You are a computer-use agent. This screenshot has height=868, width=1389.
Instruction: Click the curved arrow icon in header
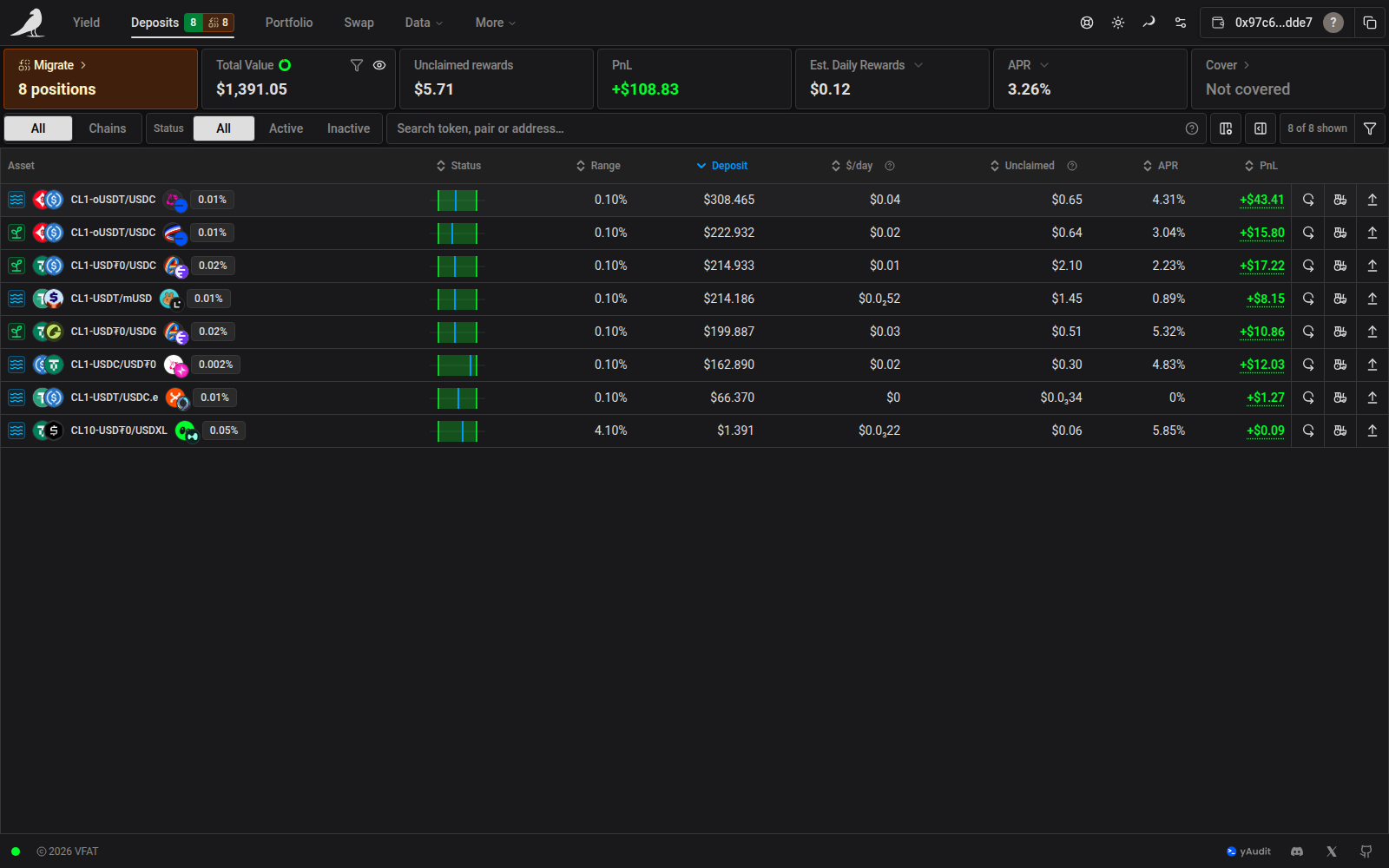1149,23
